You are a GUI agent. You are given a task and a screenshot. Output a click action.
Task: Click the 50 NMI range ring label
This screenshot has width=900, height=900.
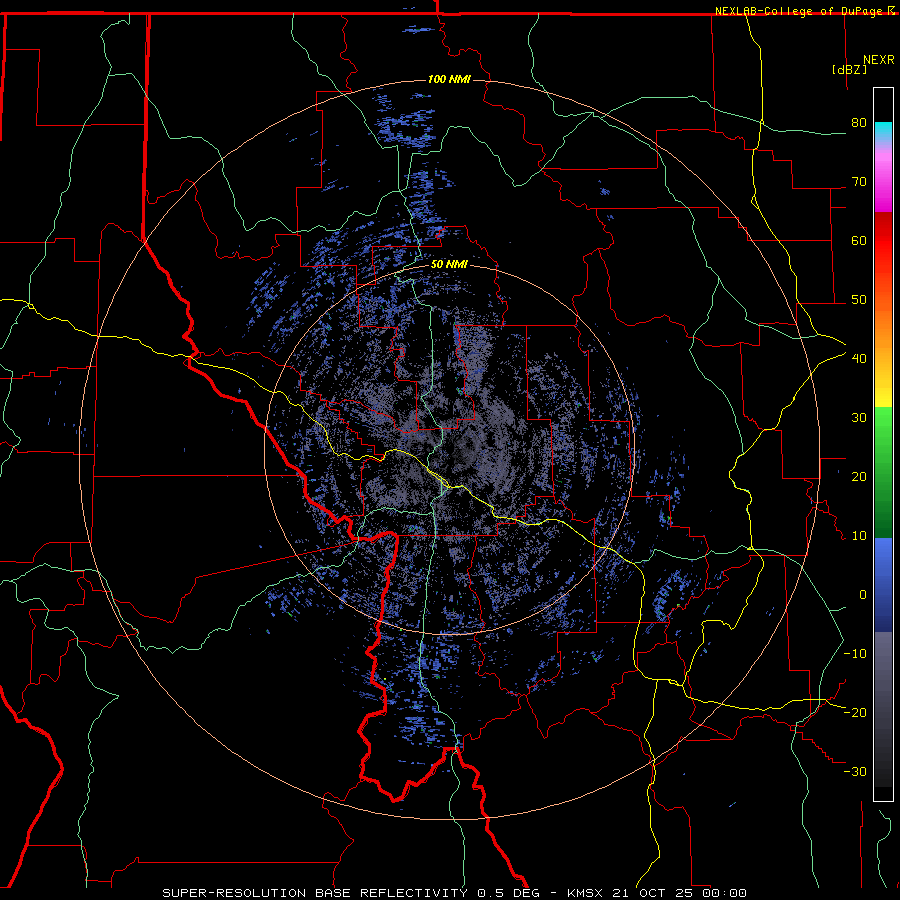click(x=449, y=265)
